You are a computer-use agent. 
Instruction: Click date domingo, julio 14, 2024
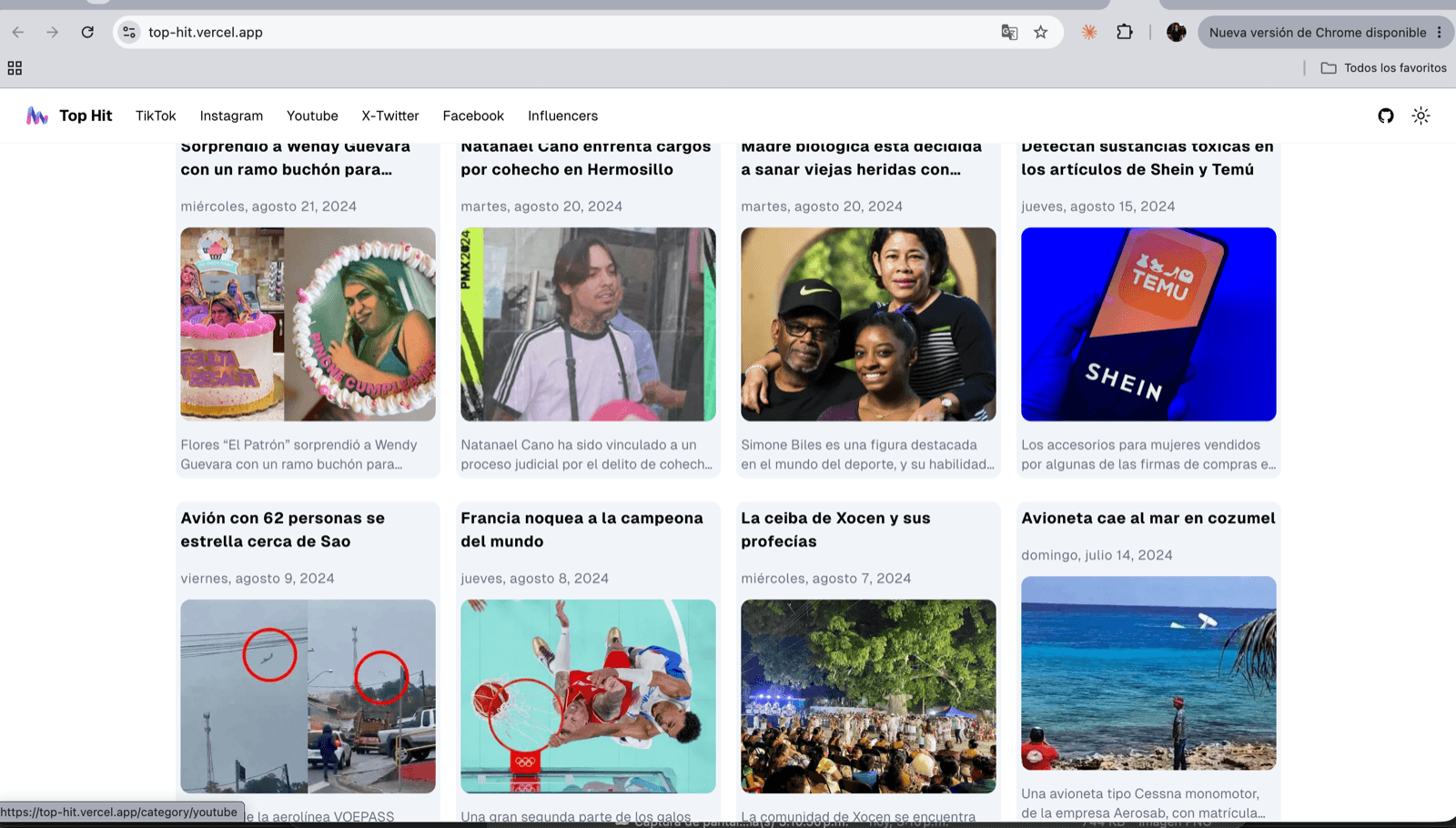[x=1097, y=555]
